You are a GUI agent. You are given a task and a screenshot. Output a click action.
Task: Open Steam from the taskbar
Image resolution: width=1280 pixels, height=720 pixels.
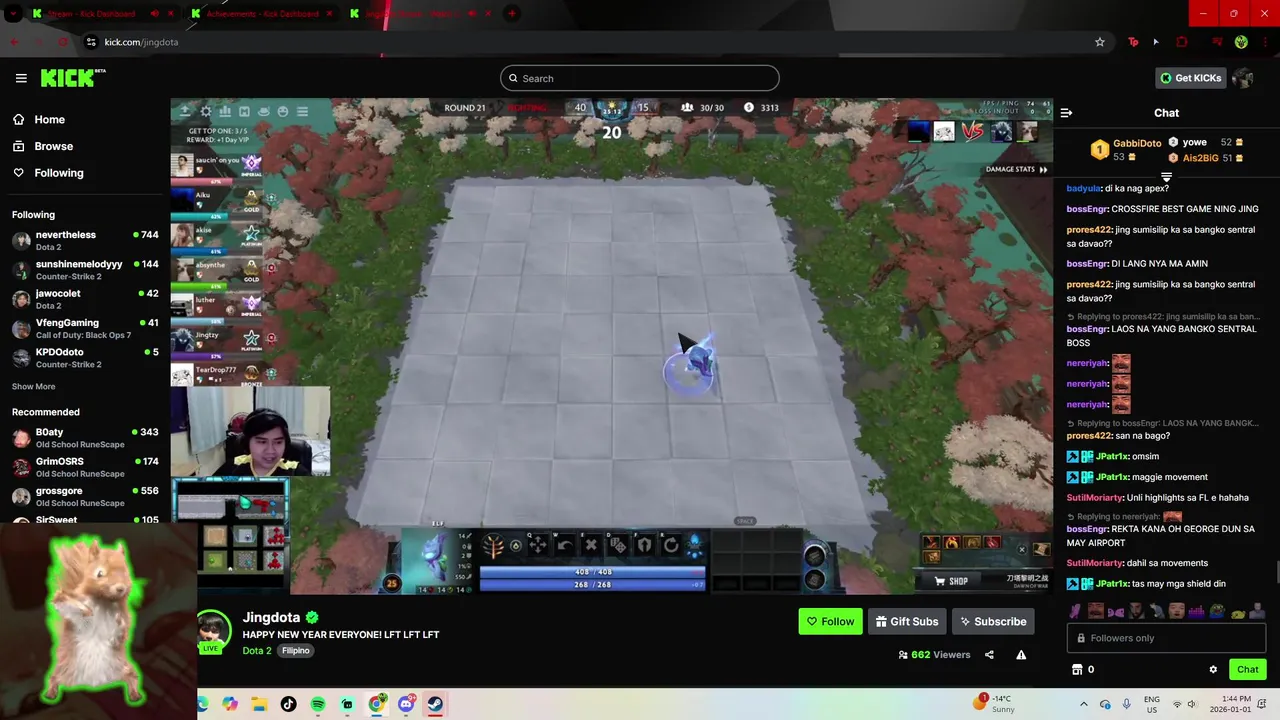click(x=435, y=704)
